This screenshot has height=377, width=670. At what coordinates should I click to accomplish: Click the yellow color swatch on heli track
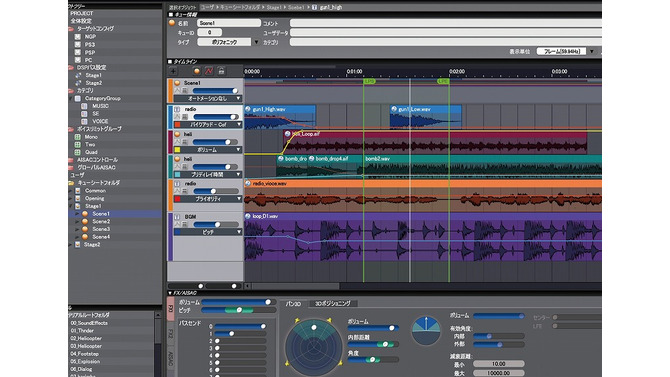[177, 150]
